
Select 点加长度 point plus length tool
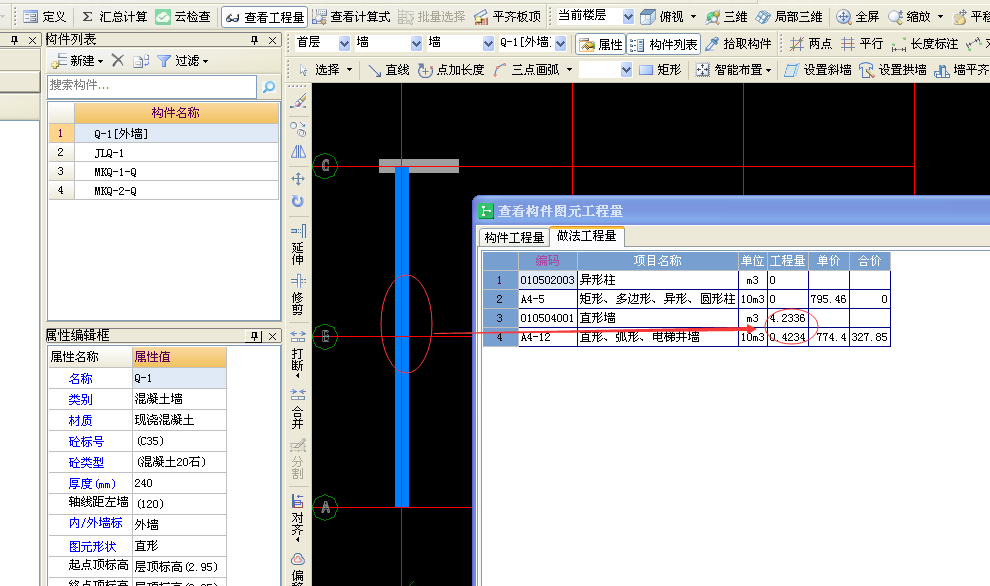pyautogui.click(x=451, y=69)
